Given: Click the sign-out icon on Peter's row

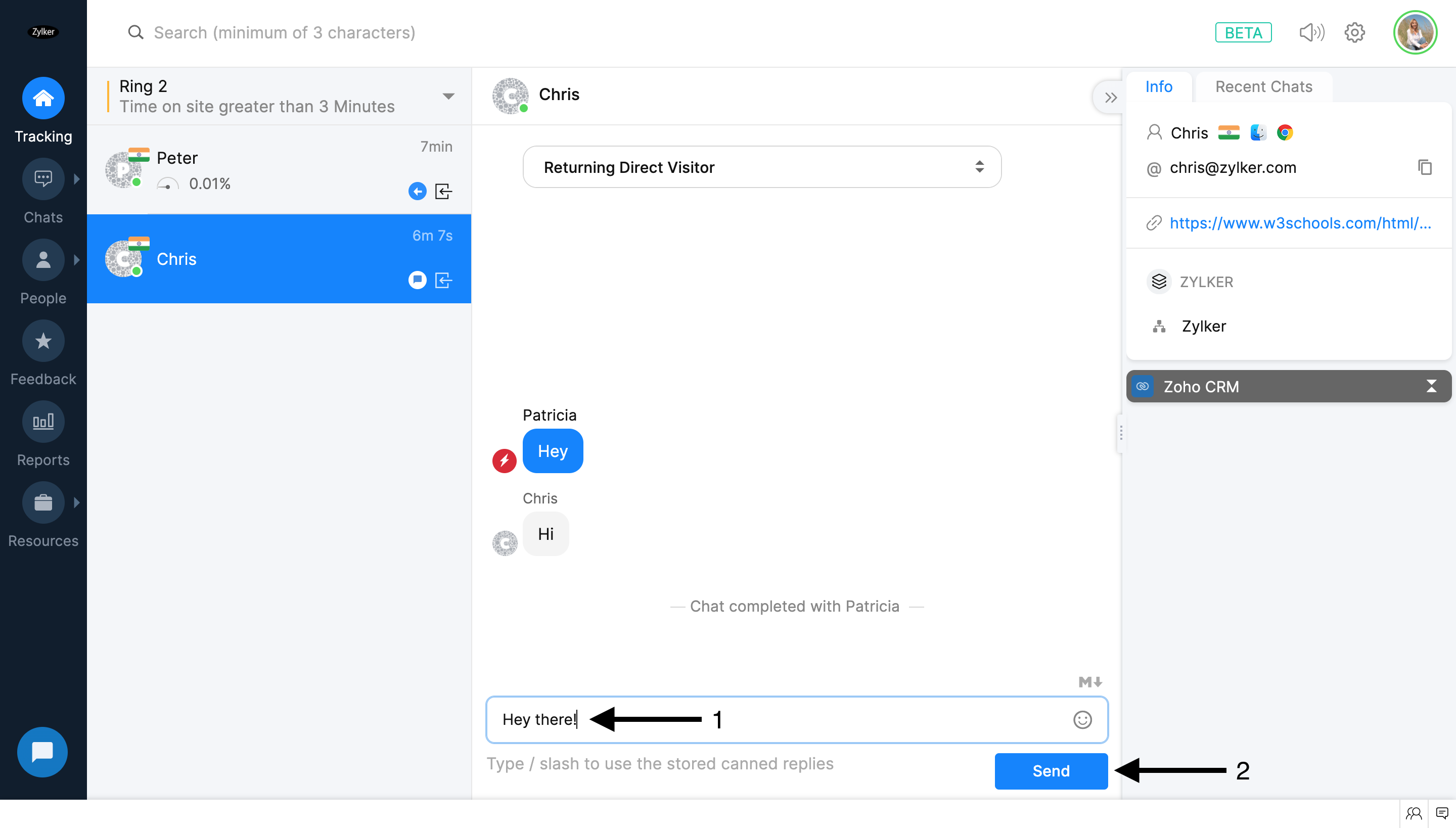Looking at the screenshot, I should point(443,191).
